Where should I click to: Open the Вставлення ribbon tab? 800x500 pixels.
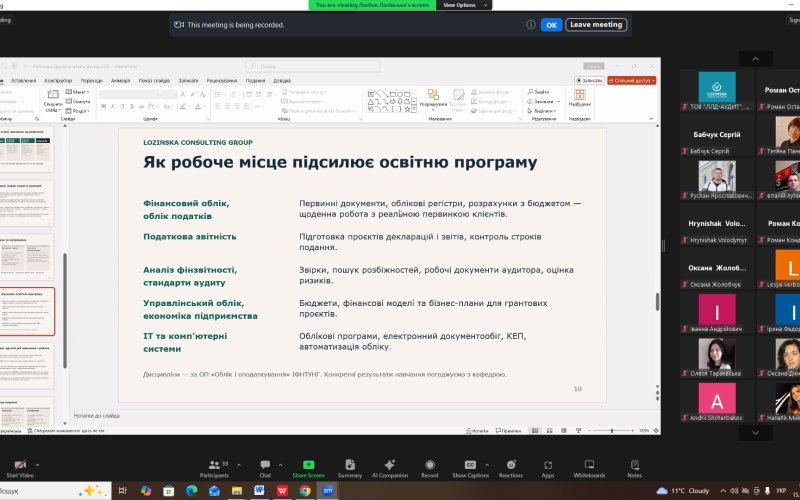pos(23,81)
